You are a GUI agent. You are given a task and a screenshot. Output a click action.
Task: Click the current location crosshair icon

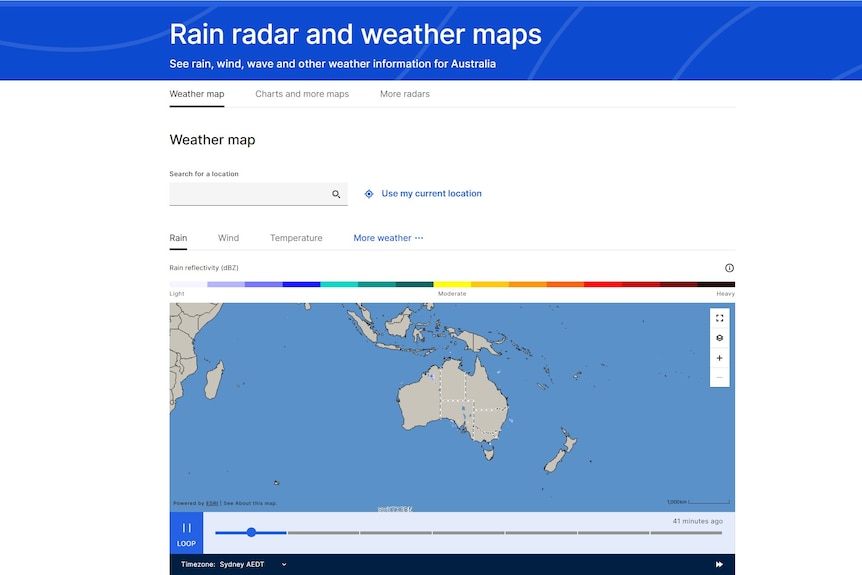369,194
